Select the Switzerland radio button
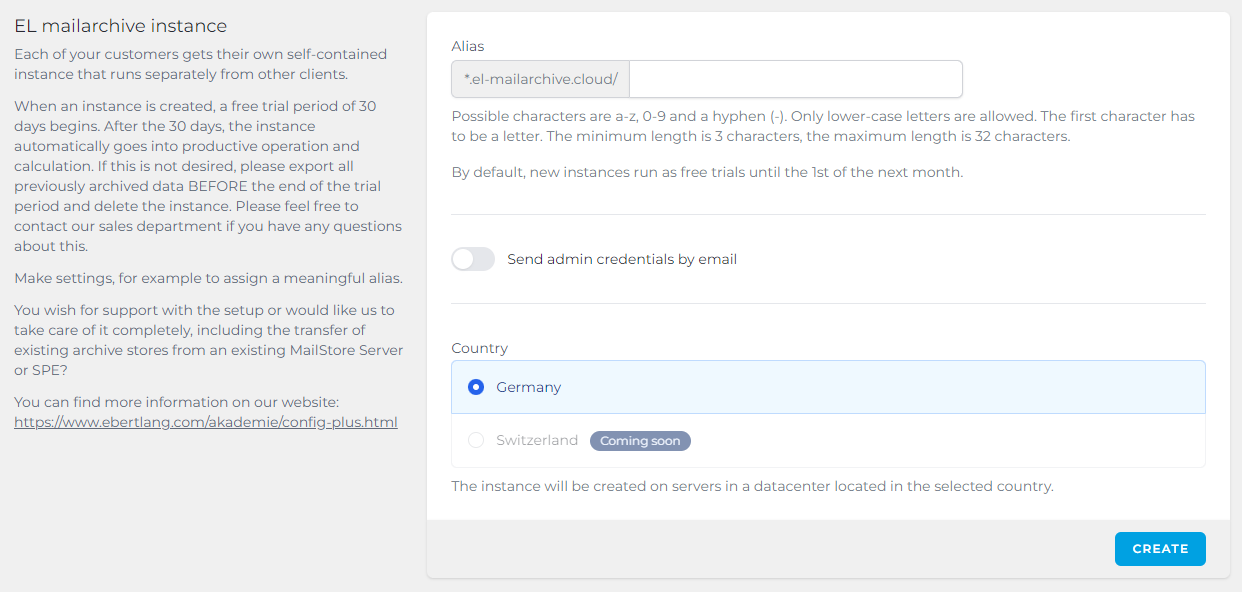Screen dimensions: 1242x592 coord(476,440)
